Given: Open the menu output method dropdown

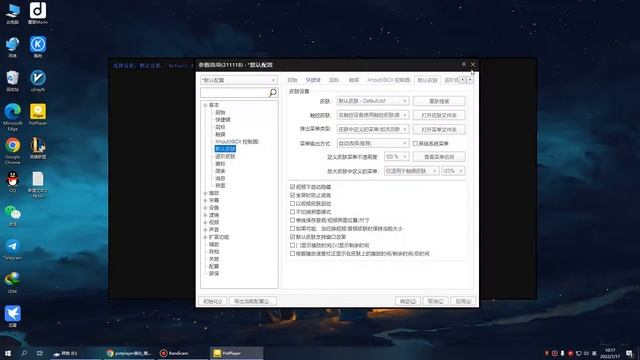Looking at the screenshot, I should (373, 143).
